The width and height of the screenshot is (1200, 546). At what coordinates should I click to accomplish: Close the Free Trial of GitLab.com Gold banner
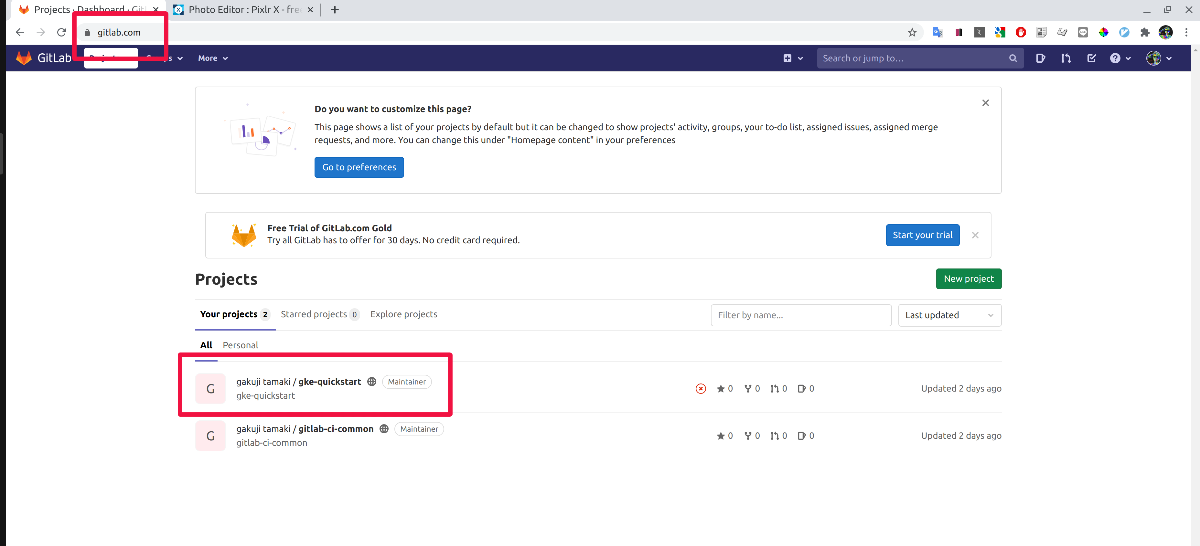coord(975,235)
